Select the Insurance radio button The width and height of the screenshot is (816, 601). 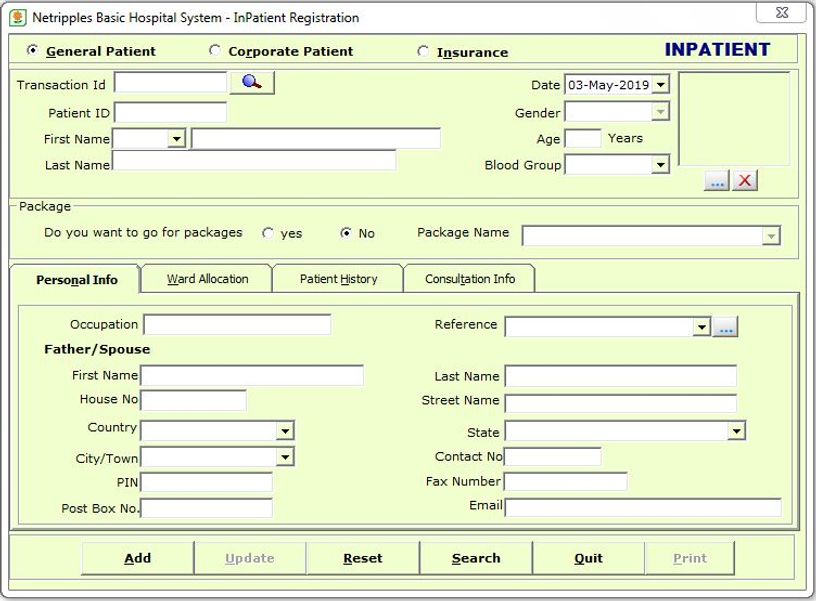click(x=423, y=52)
